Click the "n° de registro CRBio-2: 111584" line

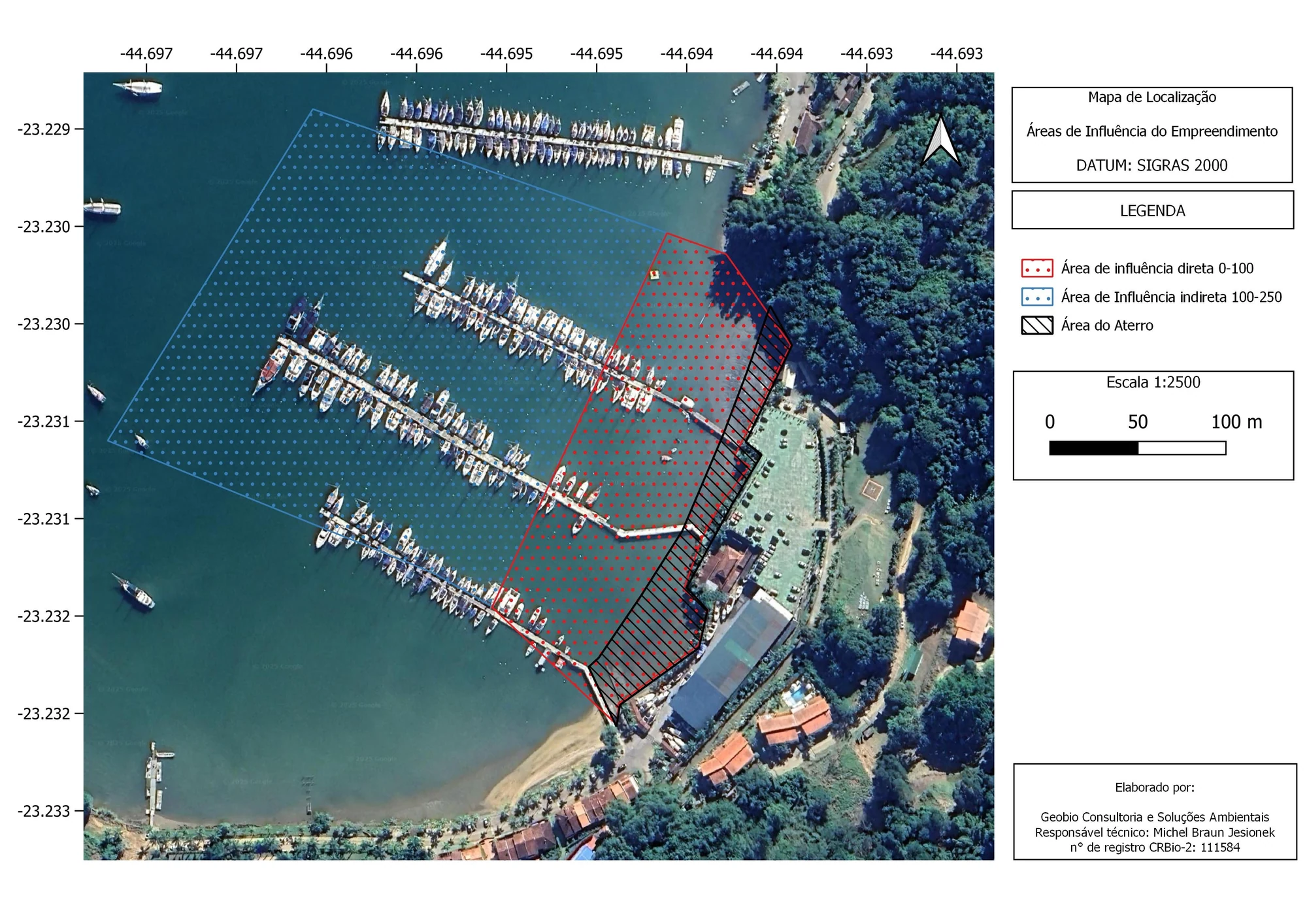click(x=1155, y=848)
